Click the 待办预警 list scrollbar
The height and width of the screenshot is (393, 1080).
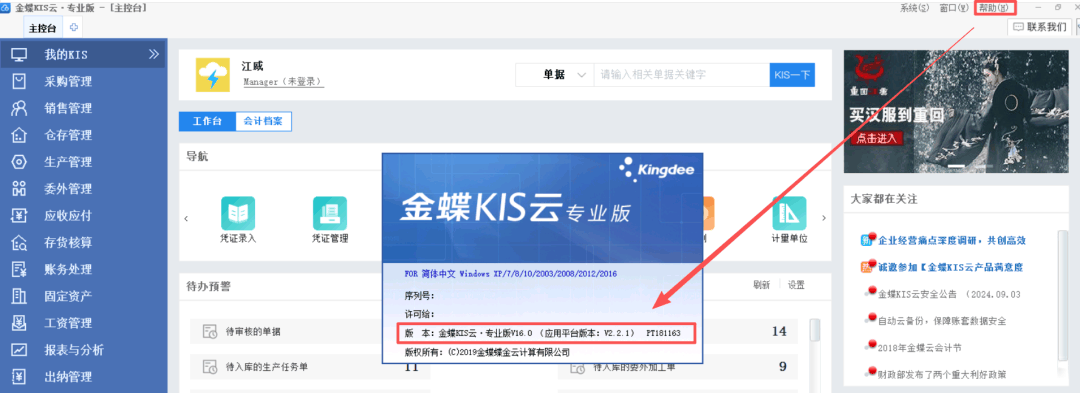click(815, 351)
